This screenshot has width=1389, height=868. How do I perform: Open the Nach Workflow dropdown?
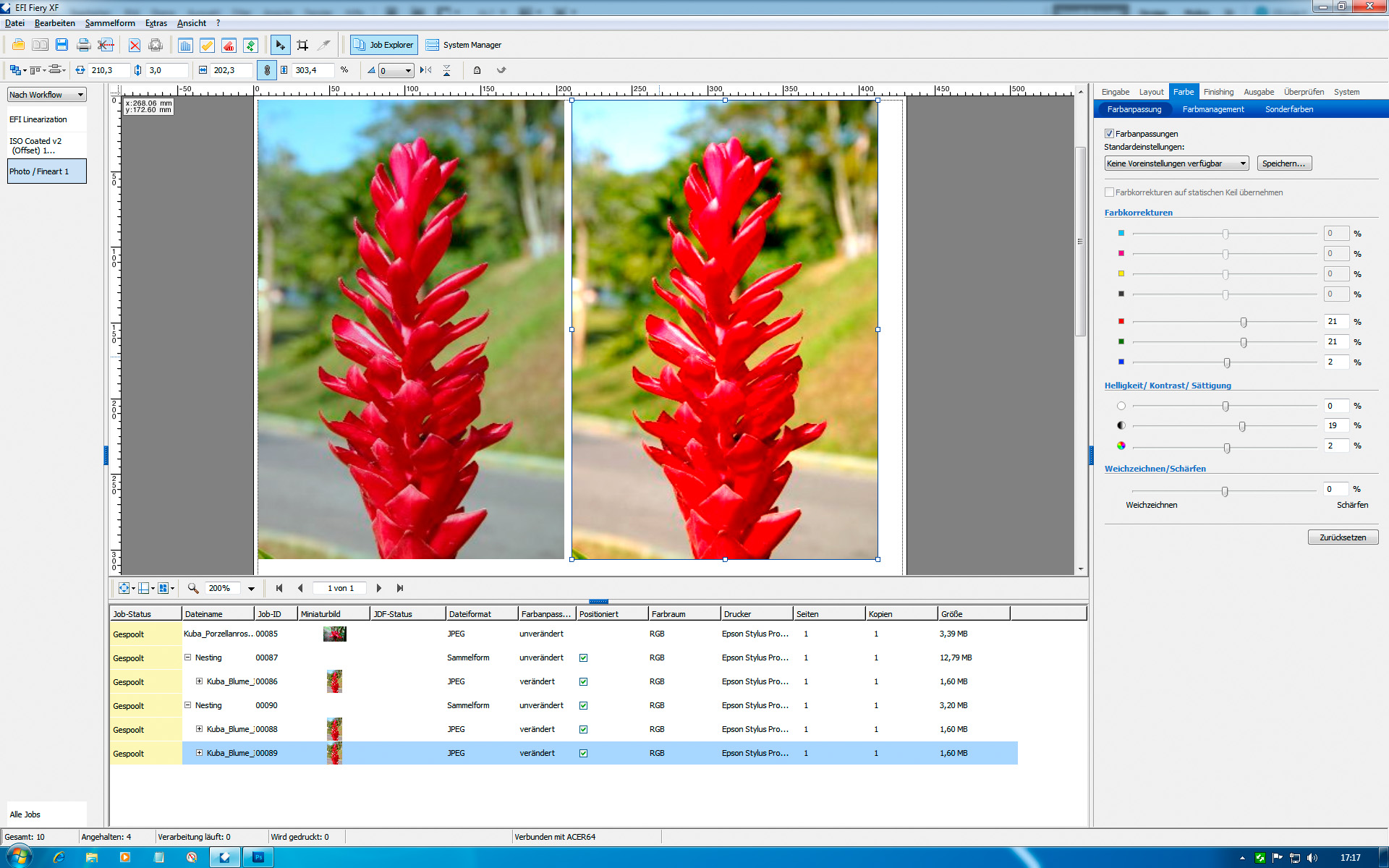pos(47,95)
